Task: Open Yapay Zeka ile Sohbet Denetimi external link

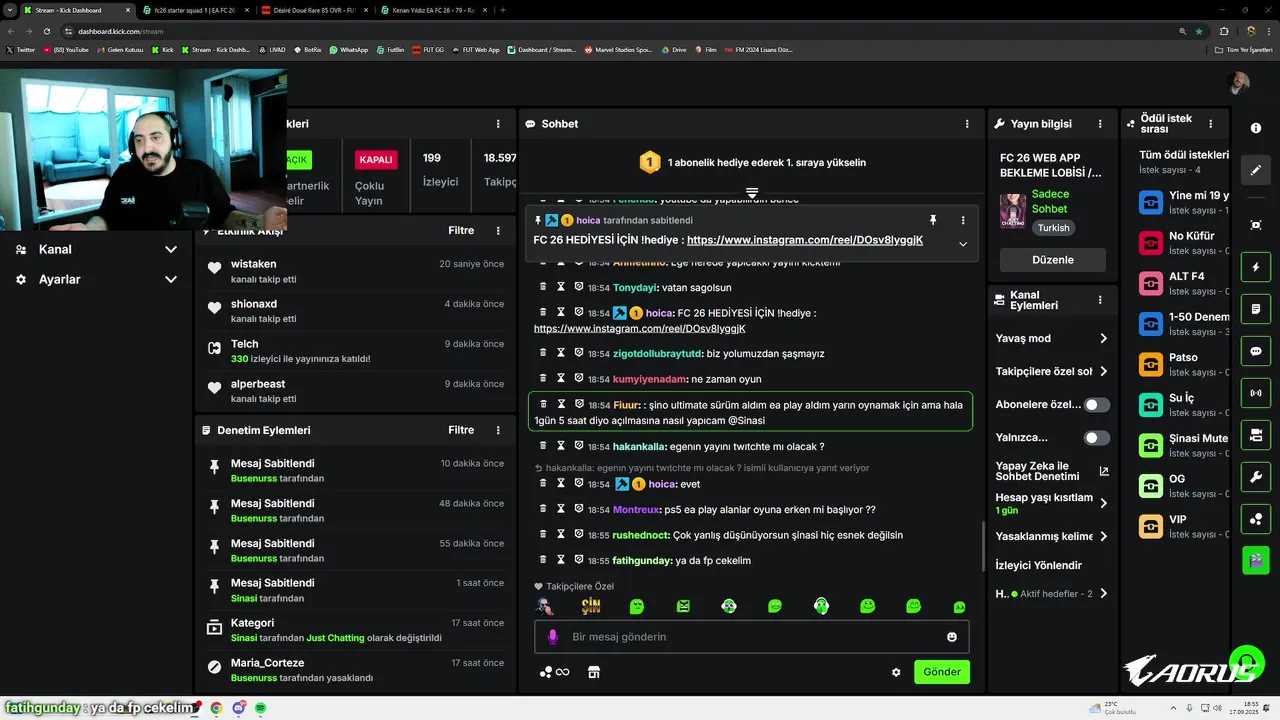Action: [1104, 471]
